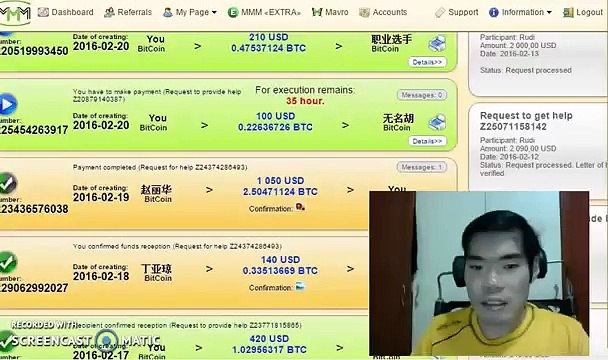The height and width of the screenshot is (360, 608).
Task: Click Request to get help Z25071158142 heading
Action: pos(526,121)
